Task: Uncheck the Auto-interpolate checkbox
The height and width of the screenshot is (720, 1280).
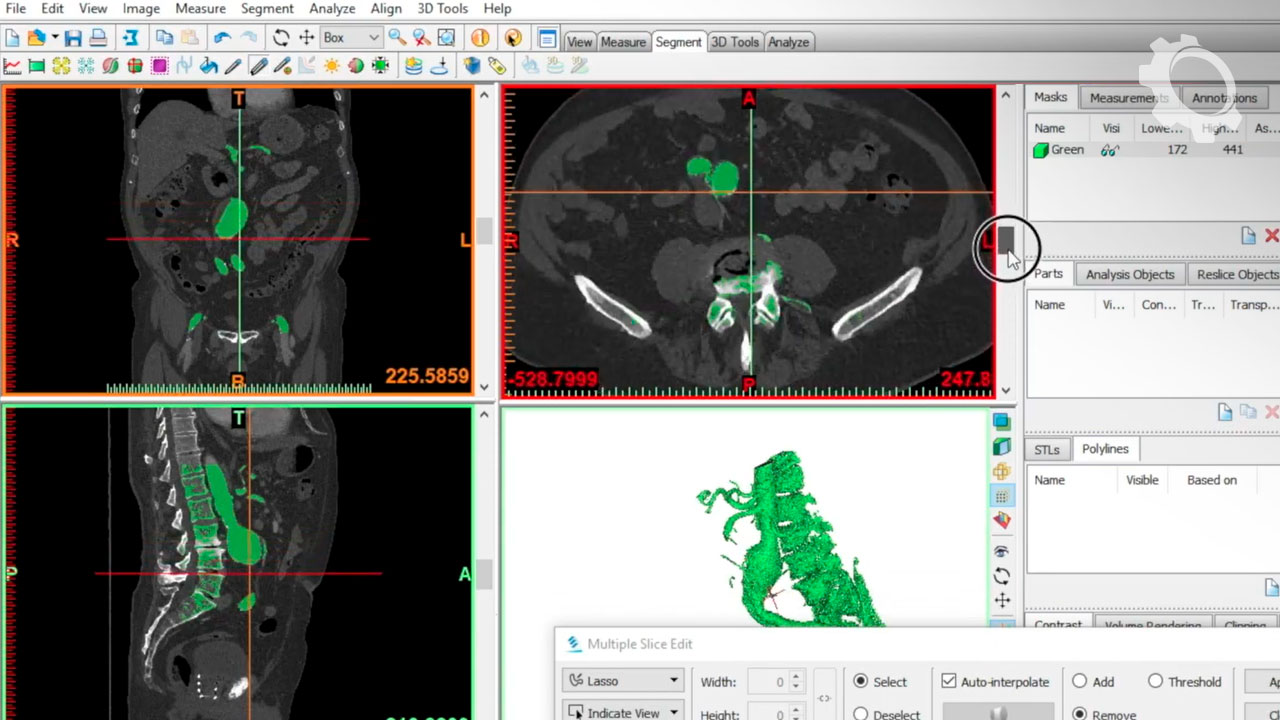Action: [x=949, y=682]
